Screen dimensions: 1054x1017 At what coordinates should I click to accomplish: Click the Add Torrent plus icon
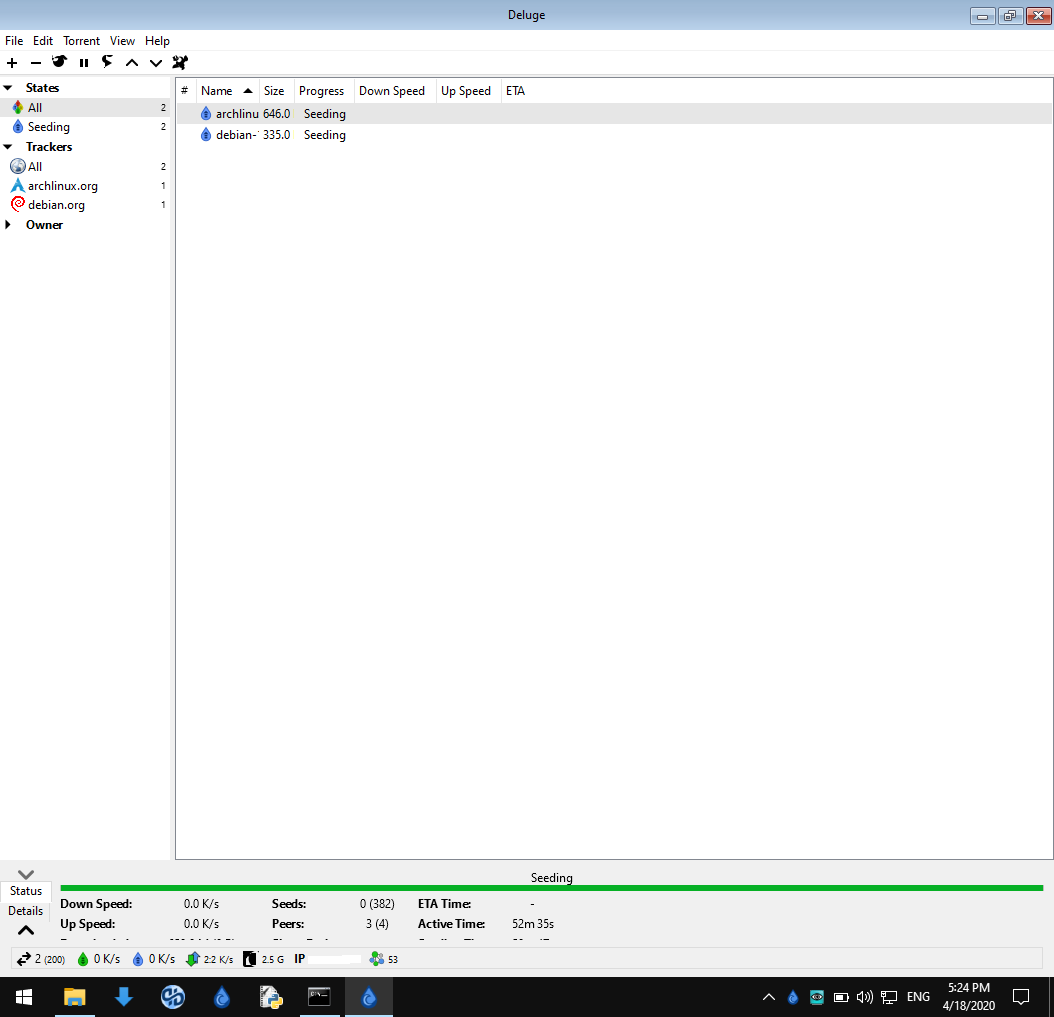[x=12, y=63]
